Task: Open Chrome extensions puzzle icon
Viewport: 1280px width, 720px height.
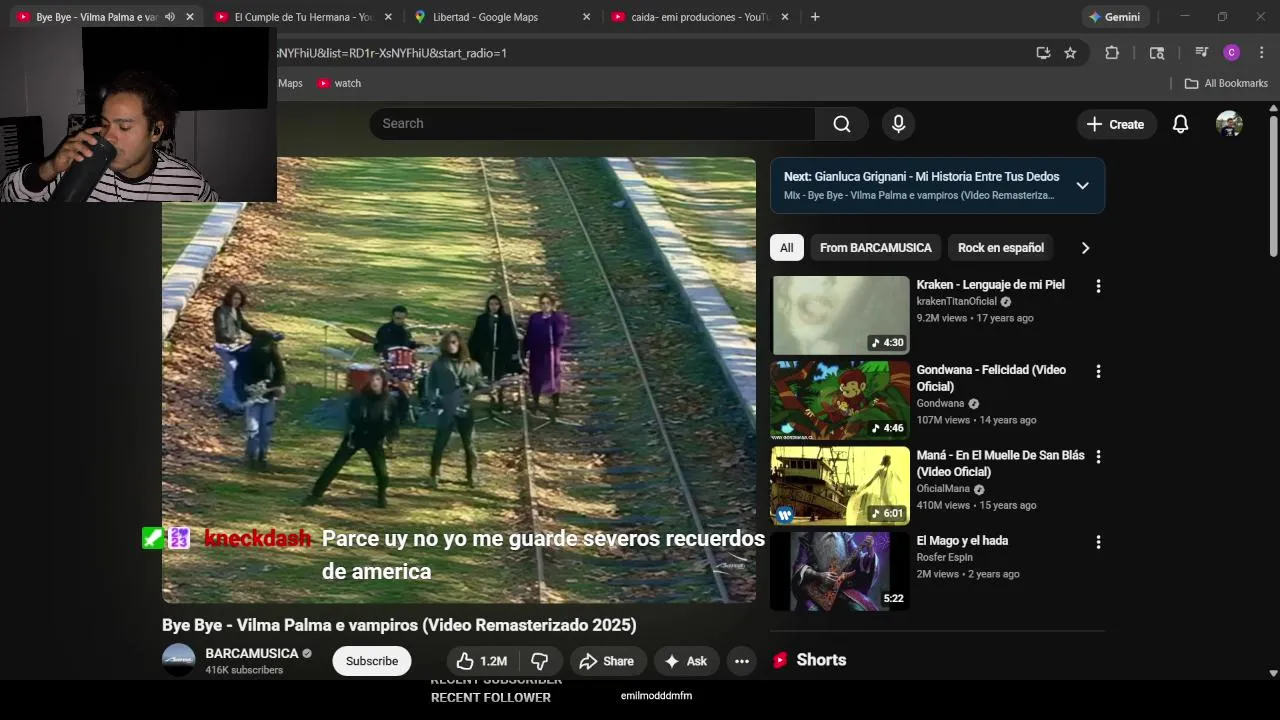Action: click(1111, 53)
